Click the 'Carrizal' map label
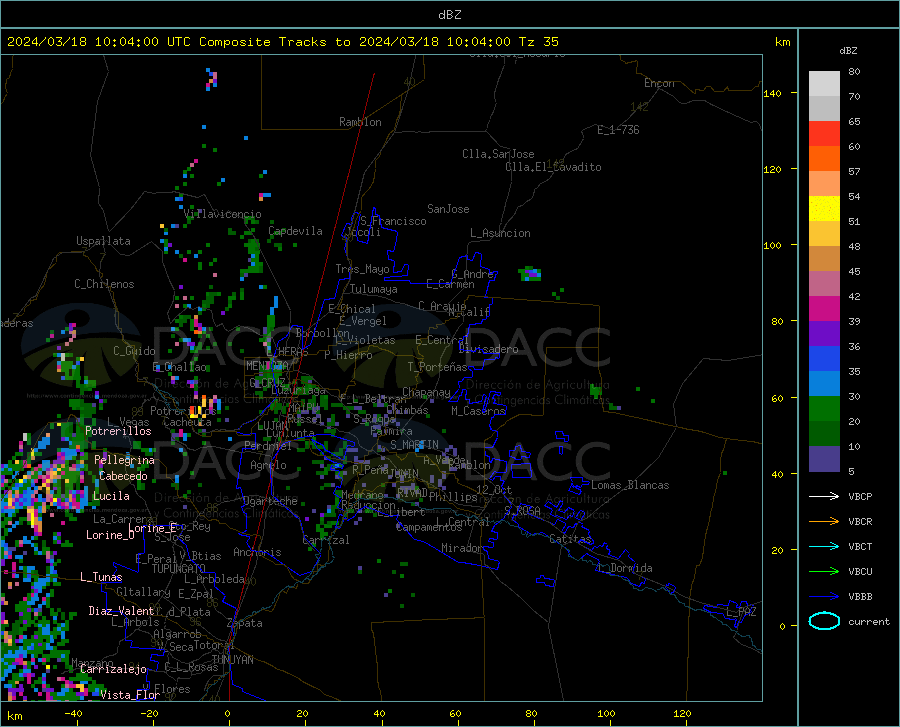The image size is (900, 727). coord(325,540)
